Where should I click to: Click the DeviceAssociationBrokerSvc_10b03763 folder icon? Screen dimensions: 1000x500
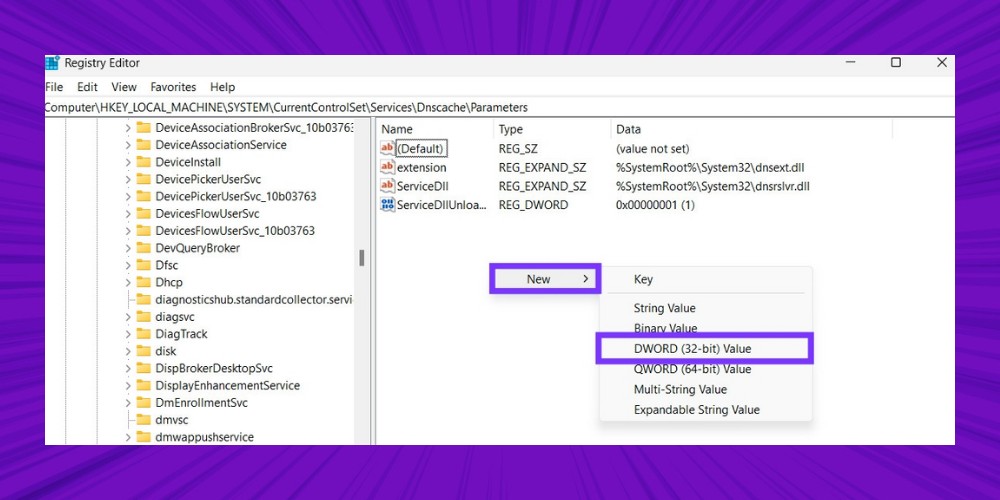[x=143, y=128]
